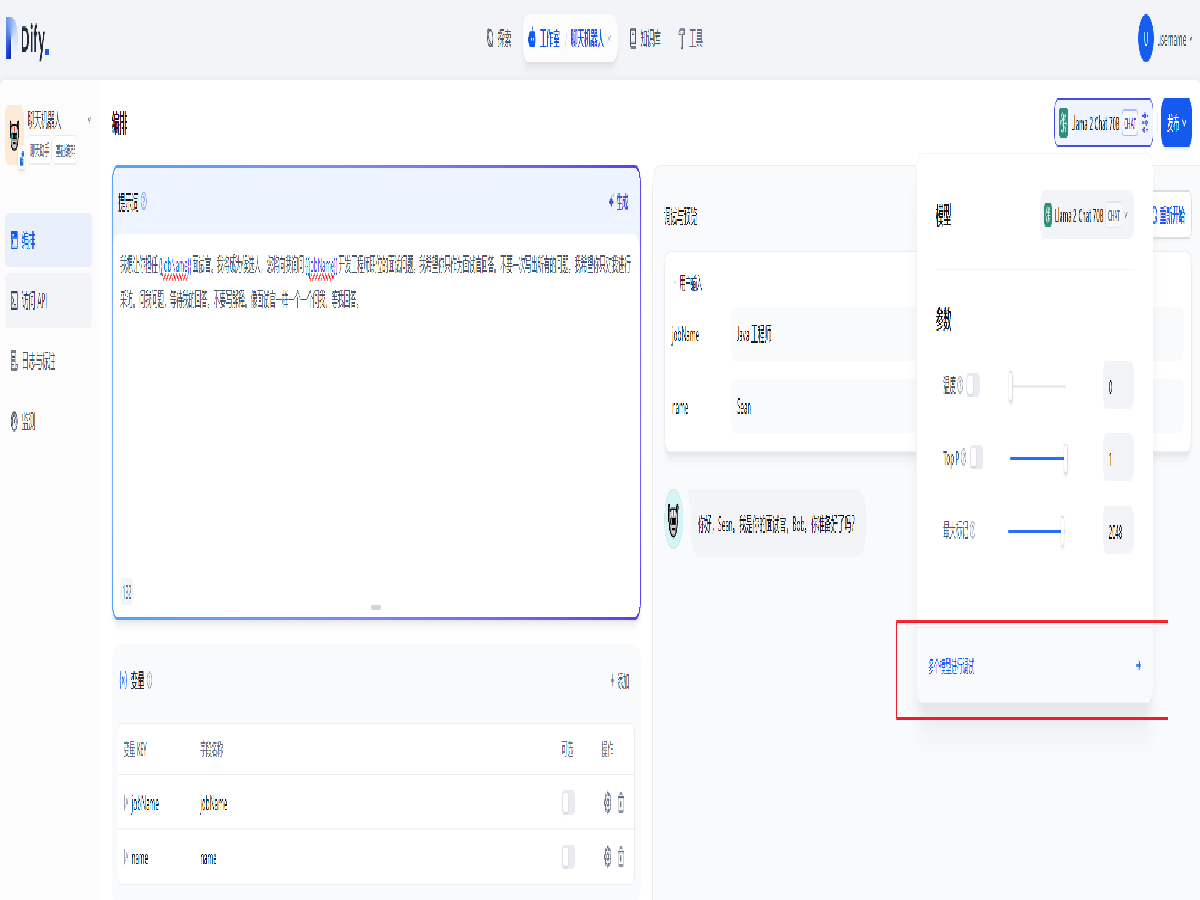This screenshot has width=1200, height=900.
Task: Expand the 发布 publish dropdown
Action: coord(1176,123)
